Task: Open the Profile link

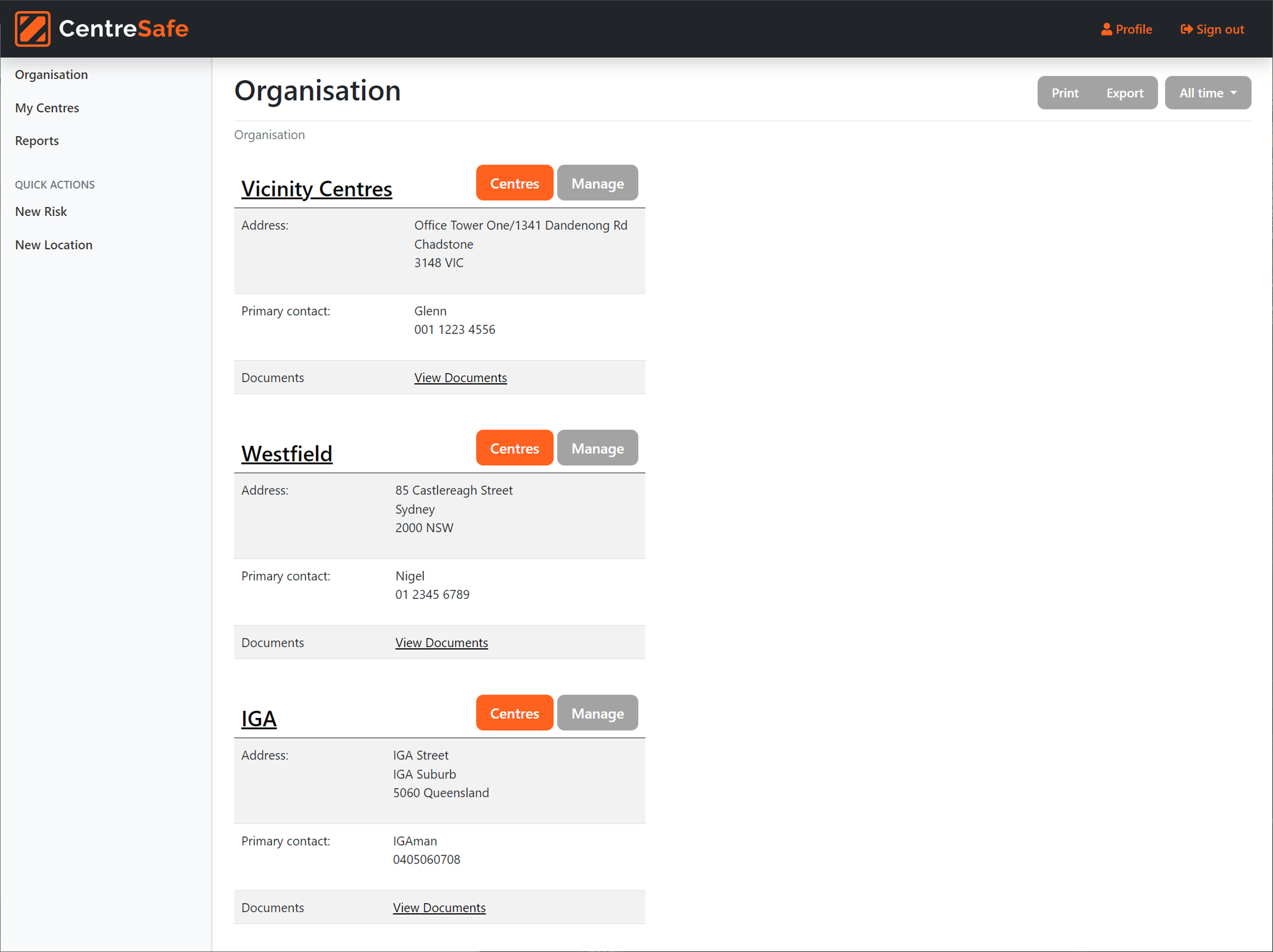Action: [1126, 29]
